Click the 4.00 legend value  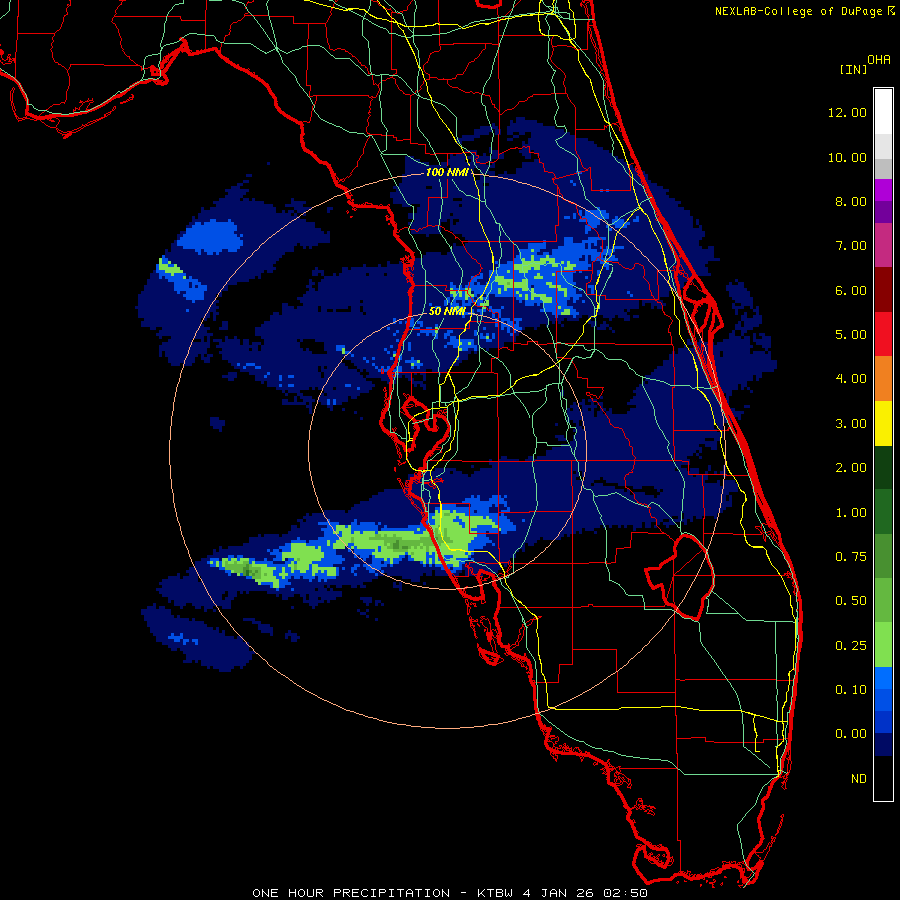[851, 379]
